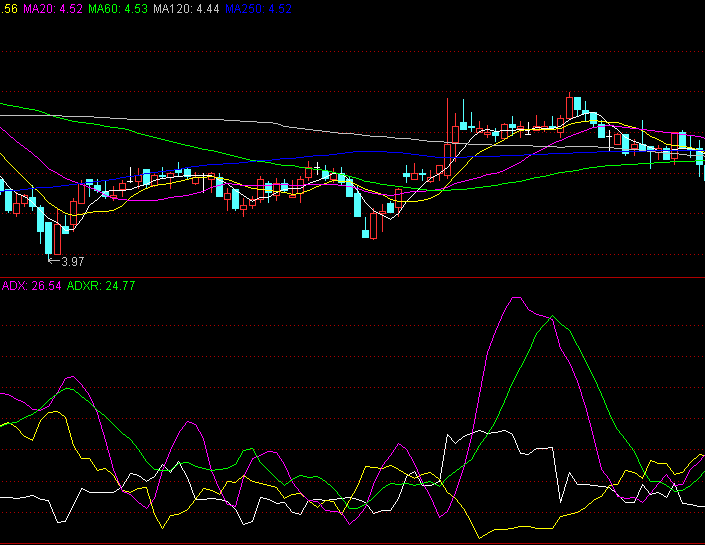Click the MA120 moving average label
The height and width of the screenshot is (545, 705).
(x=192, y=9)
